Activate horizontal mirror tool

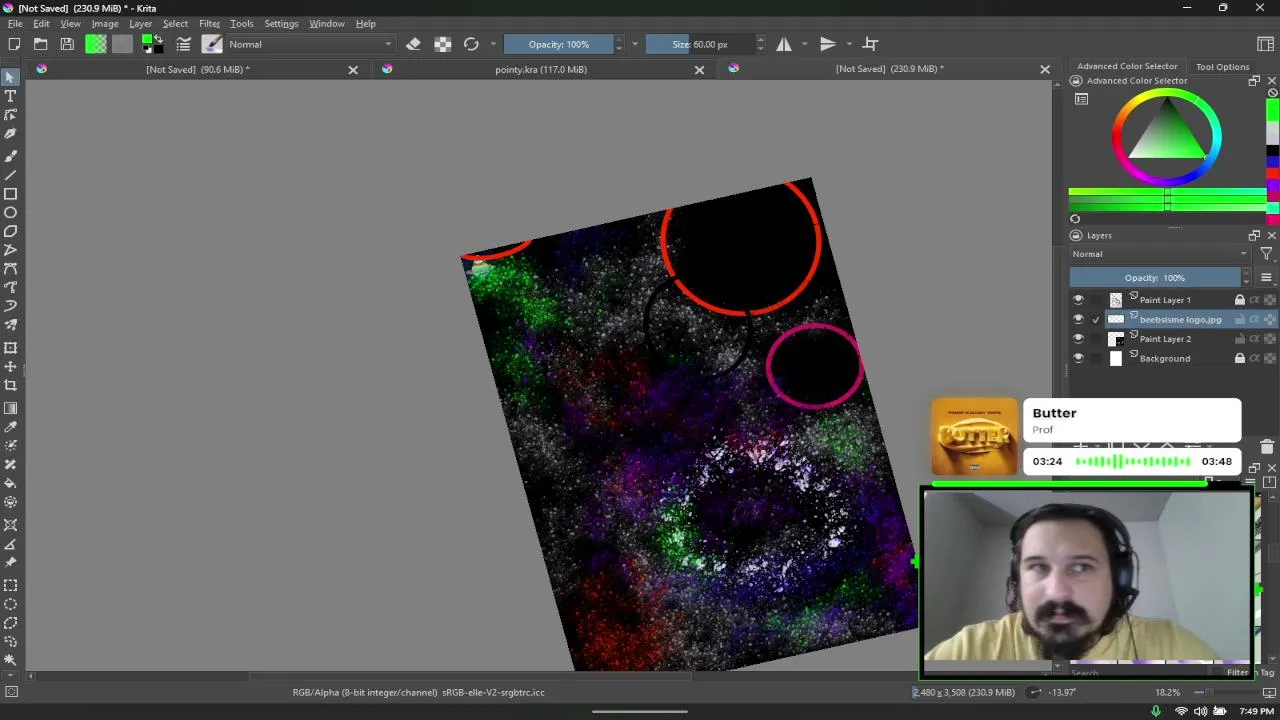(784, 44)
